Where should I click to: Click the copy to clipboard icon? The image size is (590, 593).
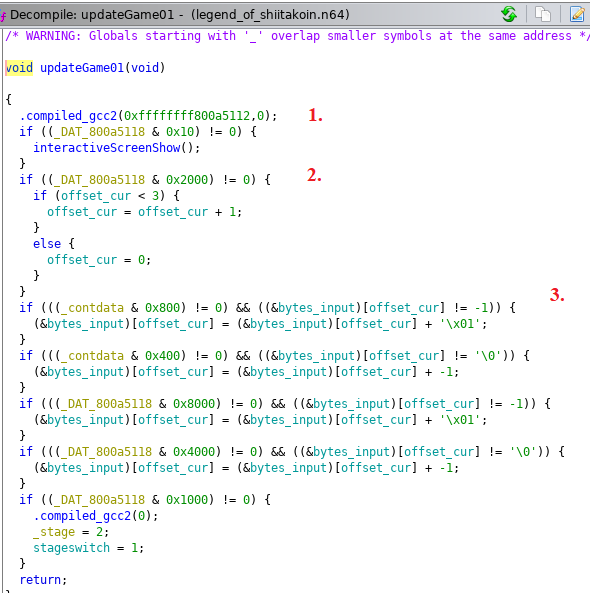pos(543,14)
